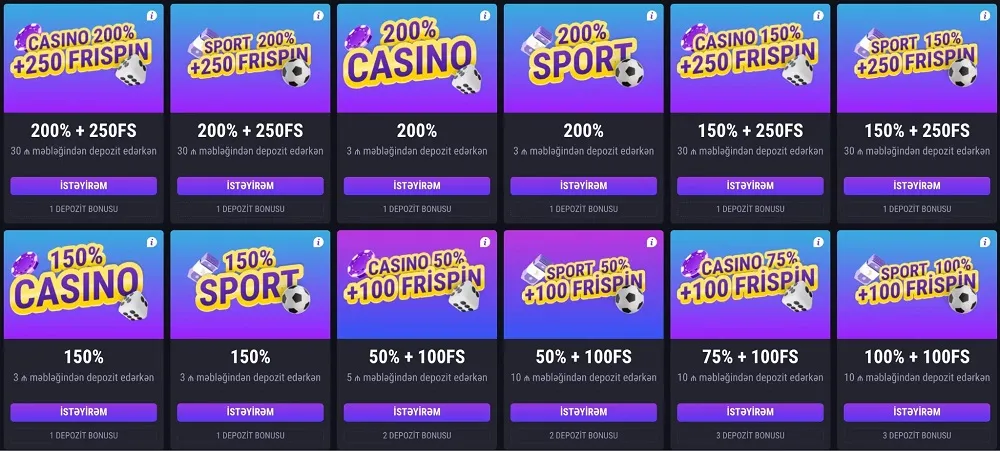1000x451 pixels.
Task: Click İSTƏYİRƏM under 200% Casino bonus
Action: pos(417,186)
